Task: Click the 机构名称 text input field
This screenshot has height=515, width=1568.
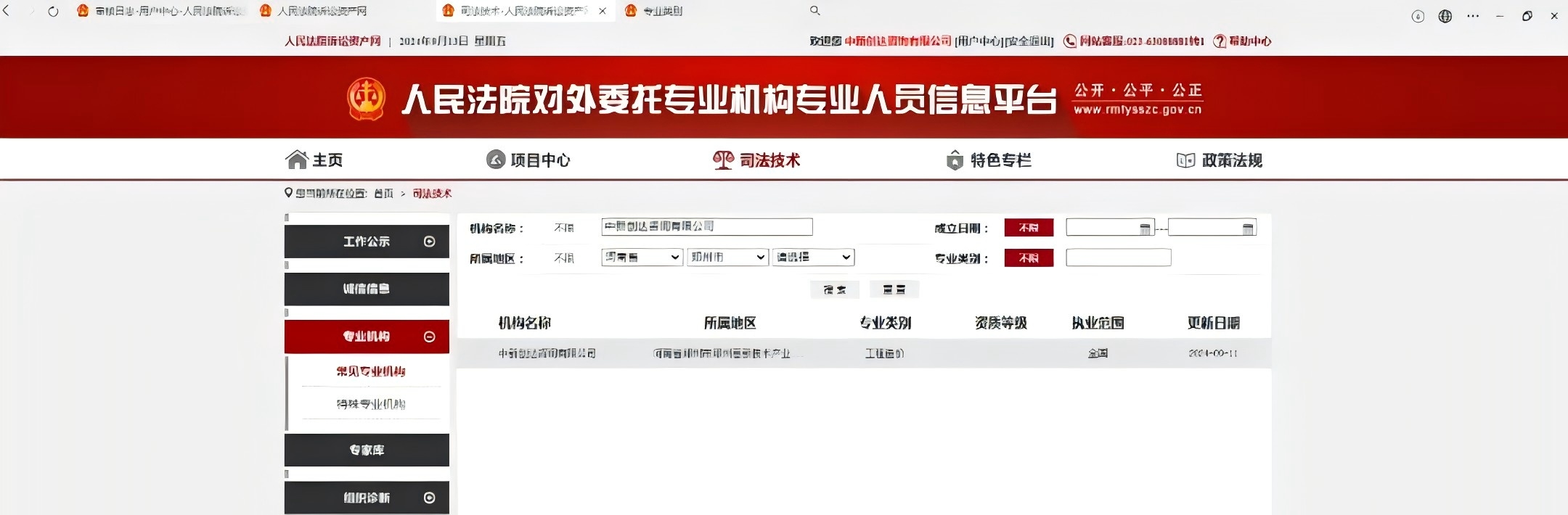Action: pos(706,227)
